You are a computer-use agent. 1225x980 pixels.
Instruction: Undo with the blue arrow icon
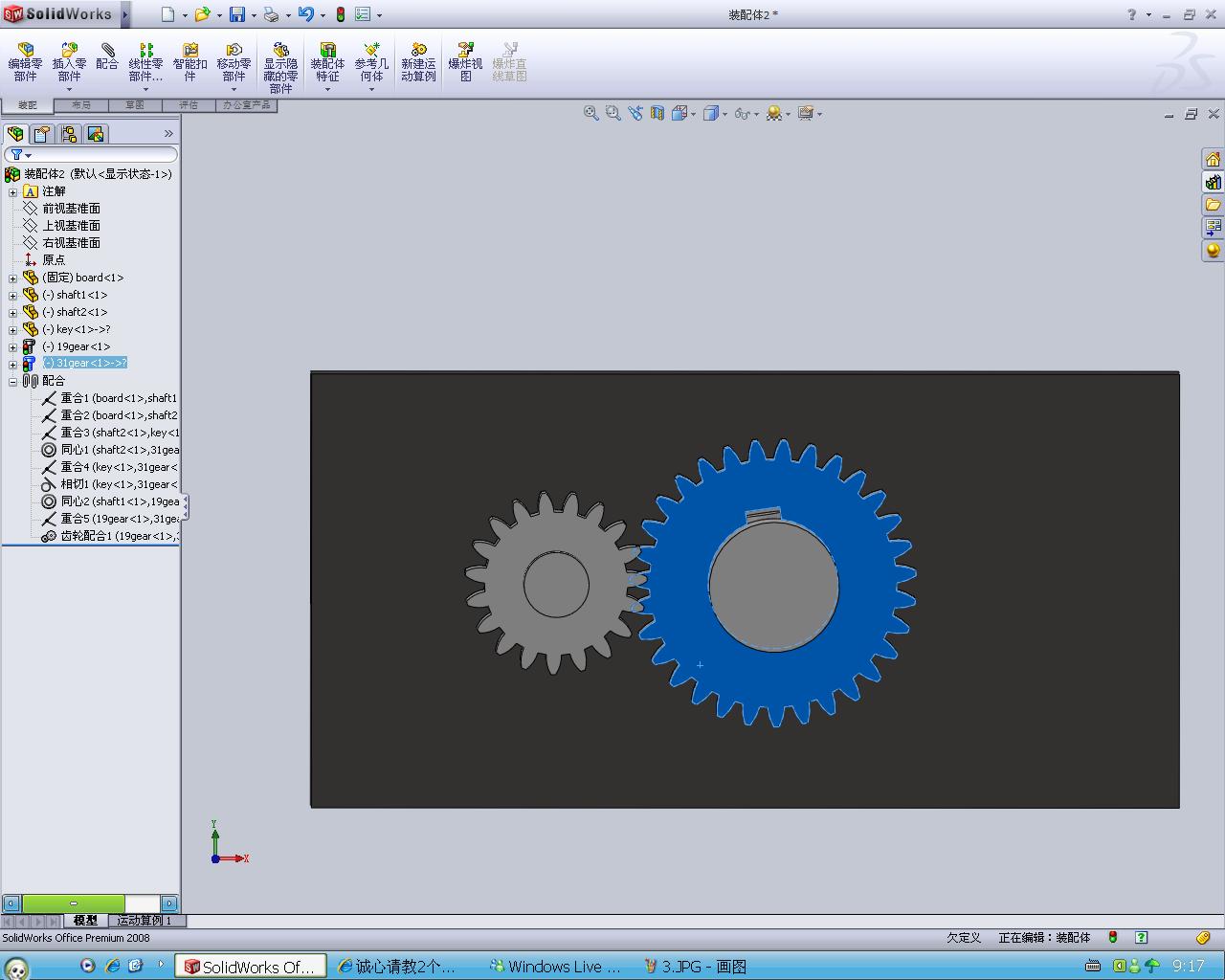[x=306, y=14]
